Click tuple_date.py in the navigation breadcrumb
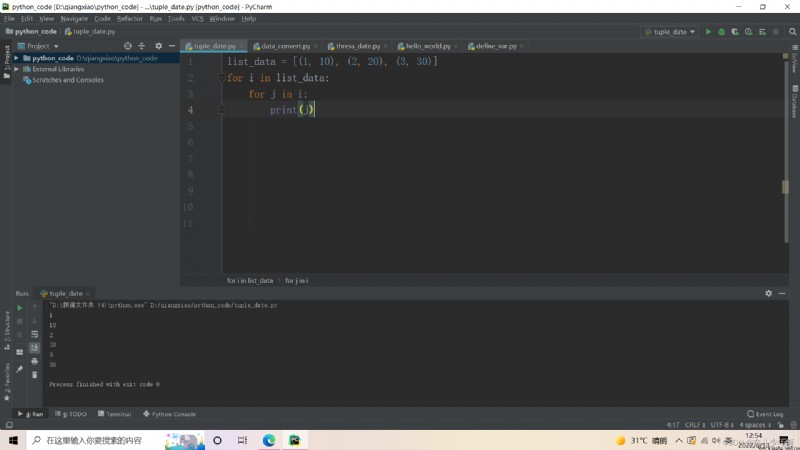Screen dimensions: 800x450 90,32
